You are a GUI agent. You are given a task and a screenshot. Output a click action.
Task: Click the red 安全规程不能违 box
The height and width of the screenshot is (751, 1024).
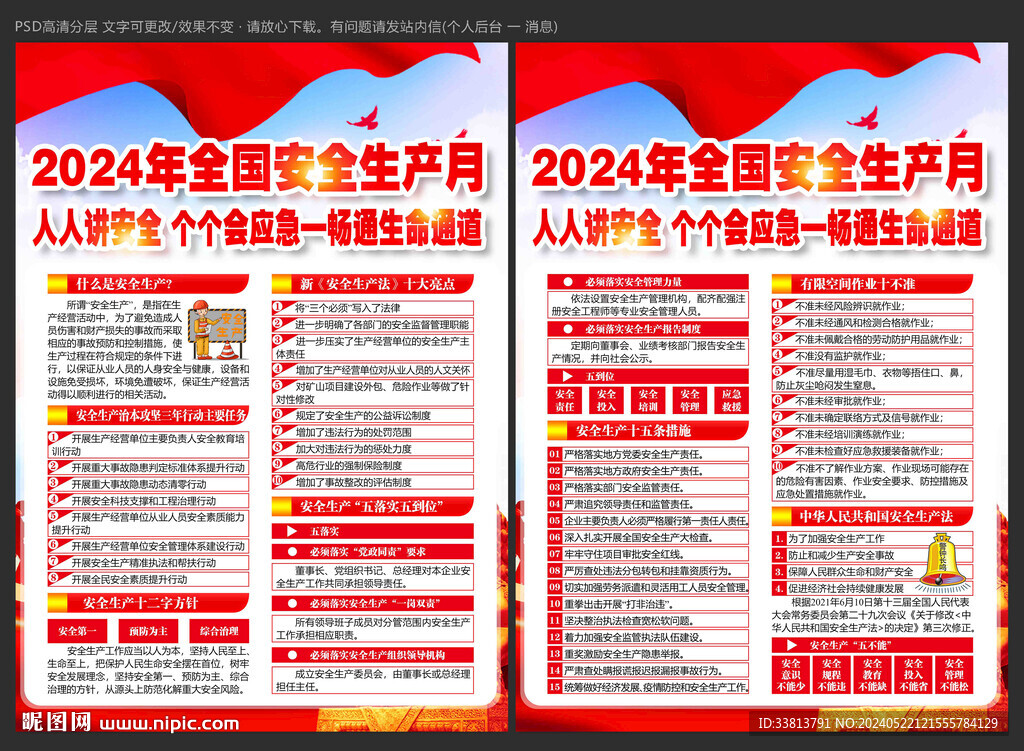pos(831,675)
